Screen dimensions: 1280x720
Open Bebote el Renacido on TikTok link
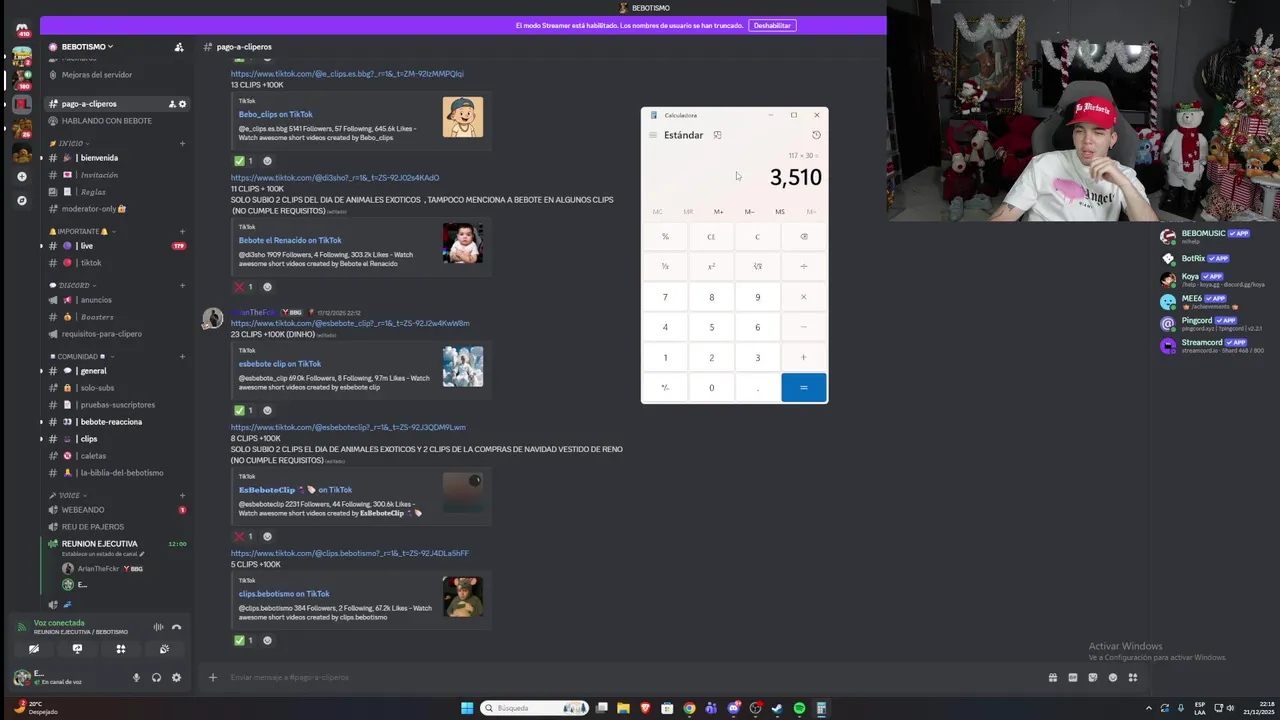click(290, 241)
